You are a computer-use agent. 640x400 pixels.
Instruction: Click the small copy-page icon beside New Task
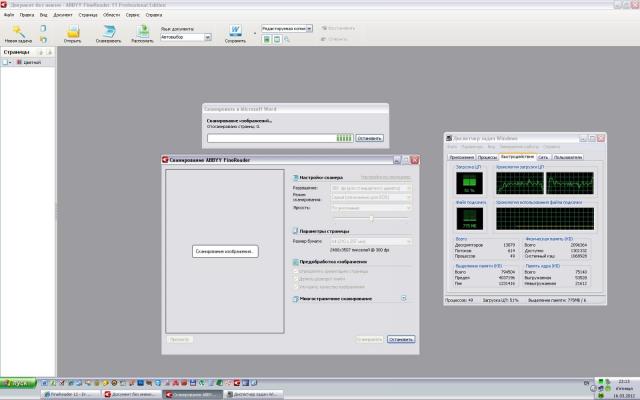click(x=43, y=28)
